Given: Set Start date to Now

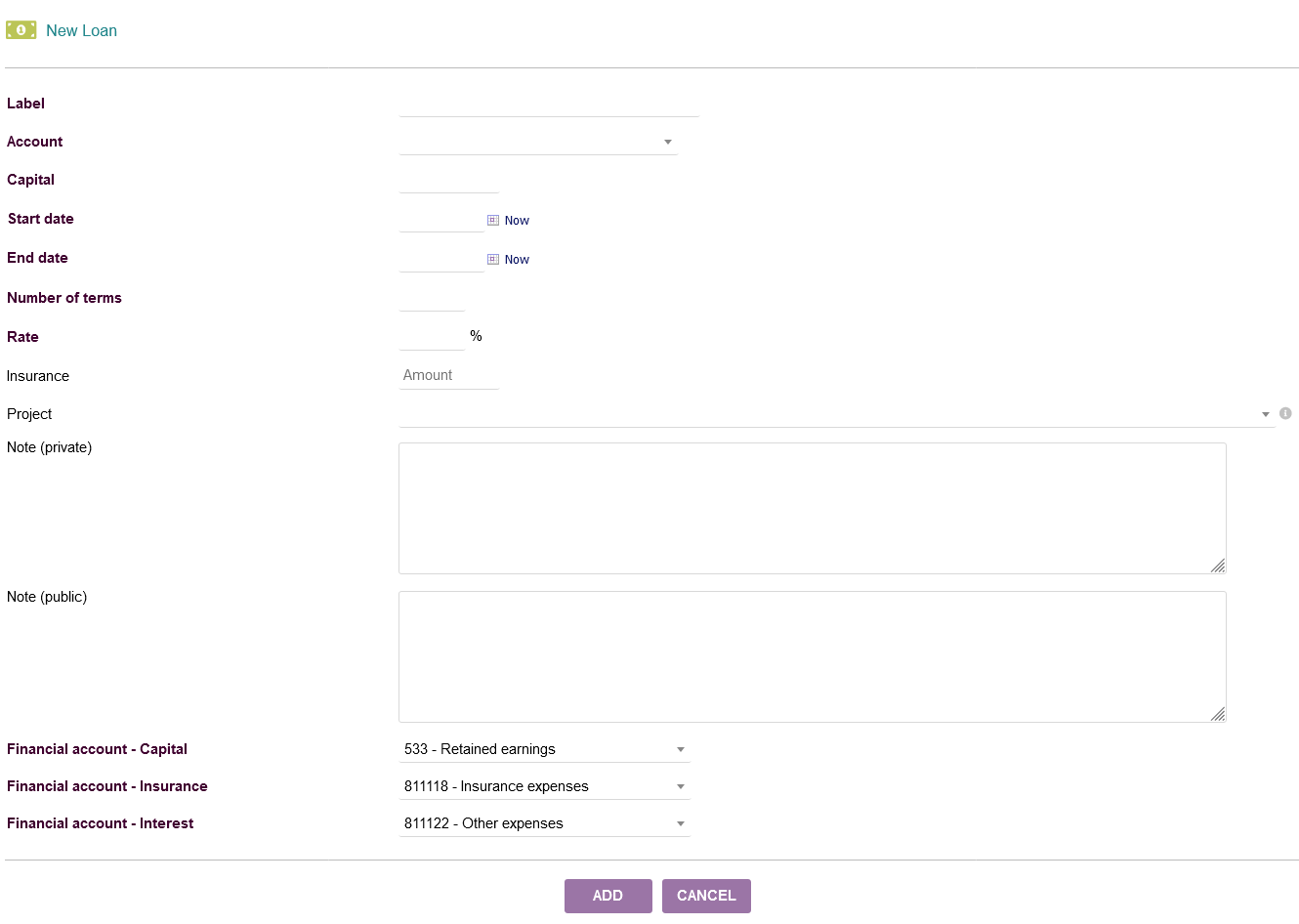Looking at the screenshot, I should coord(517,221).
